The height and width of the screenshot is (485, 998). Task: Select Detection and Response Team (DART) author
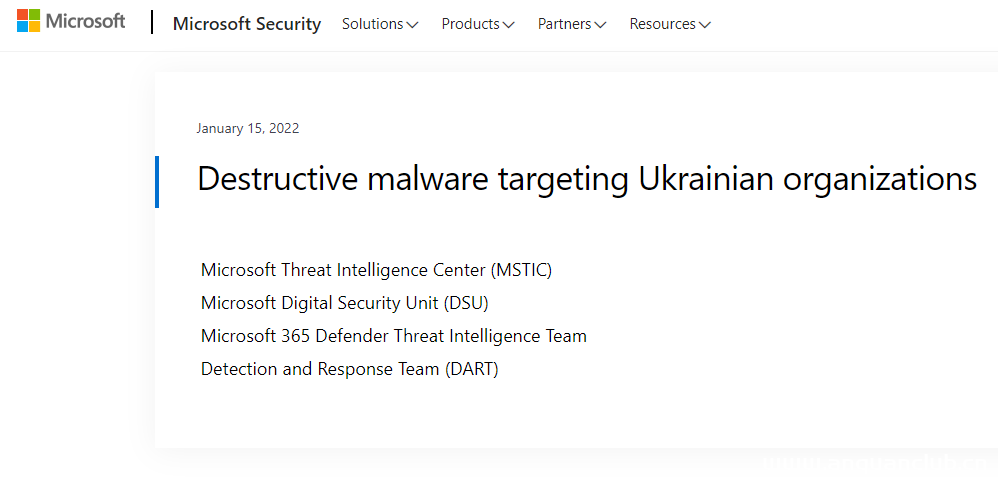[349, 369]
